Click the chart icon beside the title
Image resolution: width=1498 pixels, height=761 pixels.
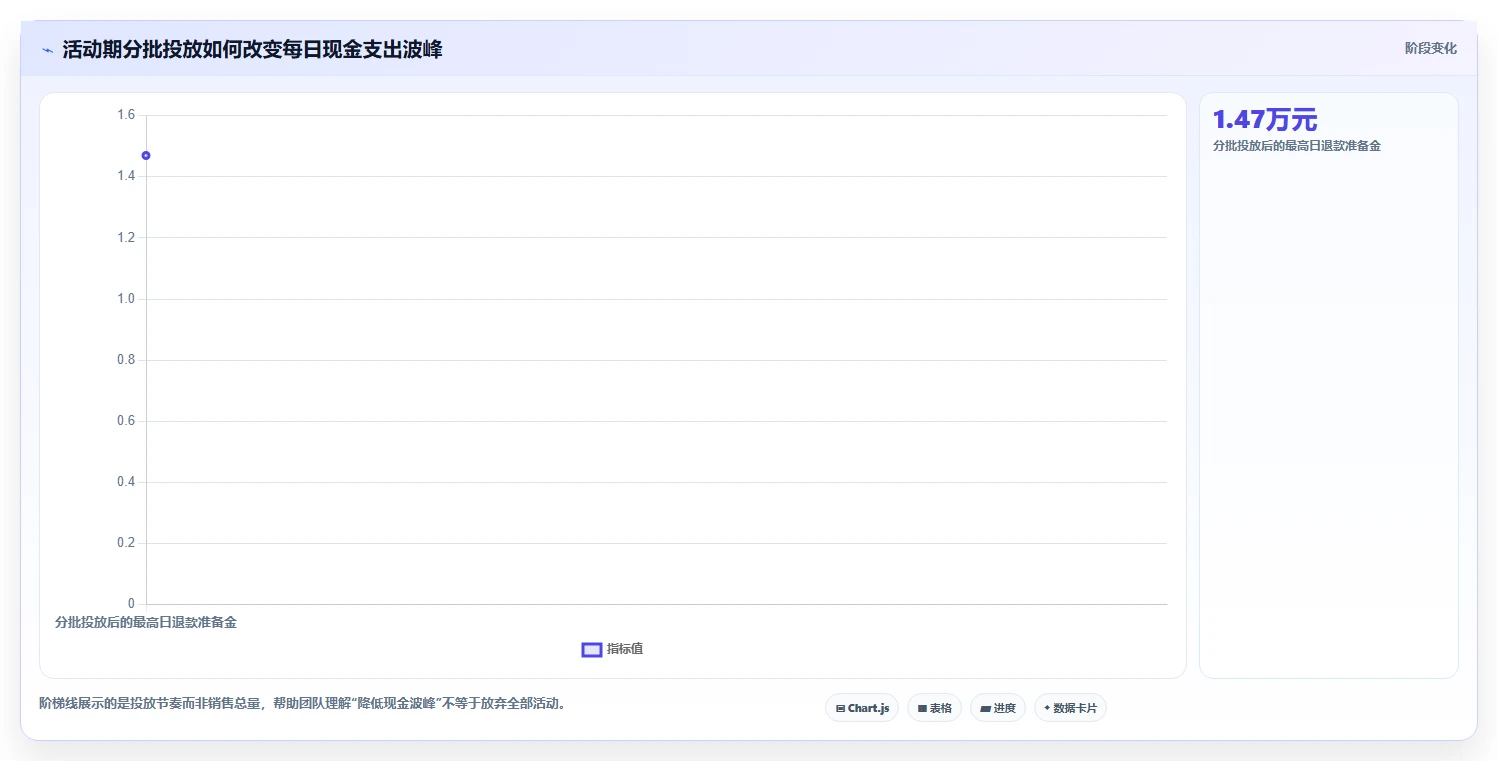(x=47, y=50)
